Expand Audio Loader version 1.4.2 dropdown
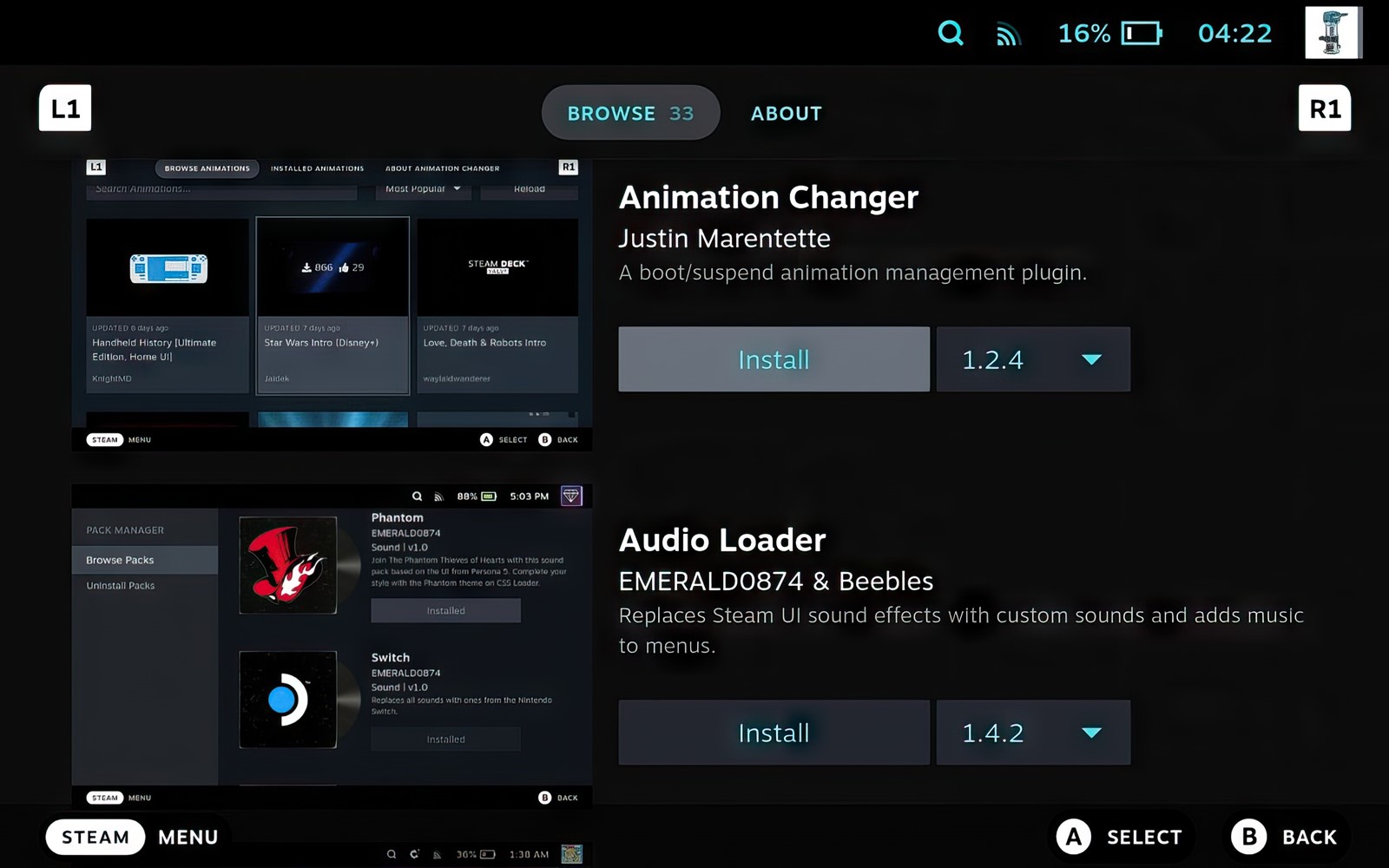The height and width of the screenshot is (868, 1389). pos(1033,733)
